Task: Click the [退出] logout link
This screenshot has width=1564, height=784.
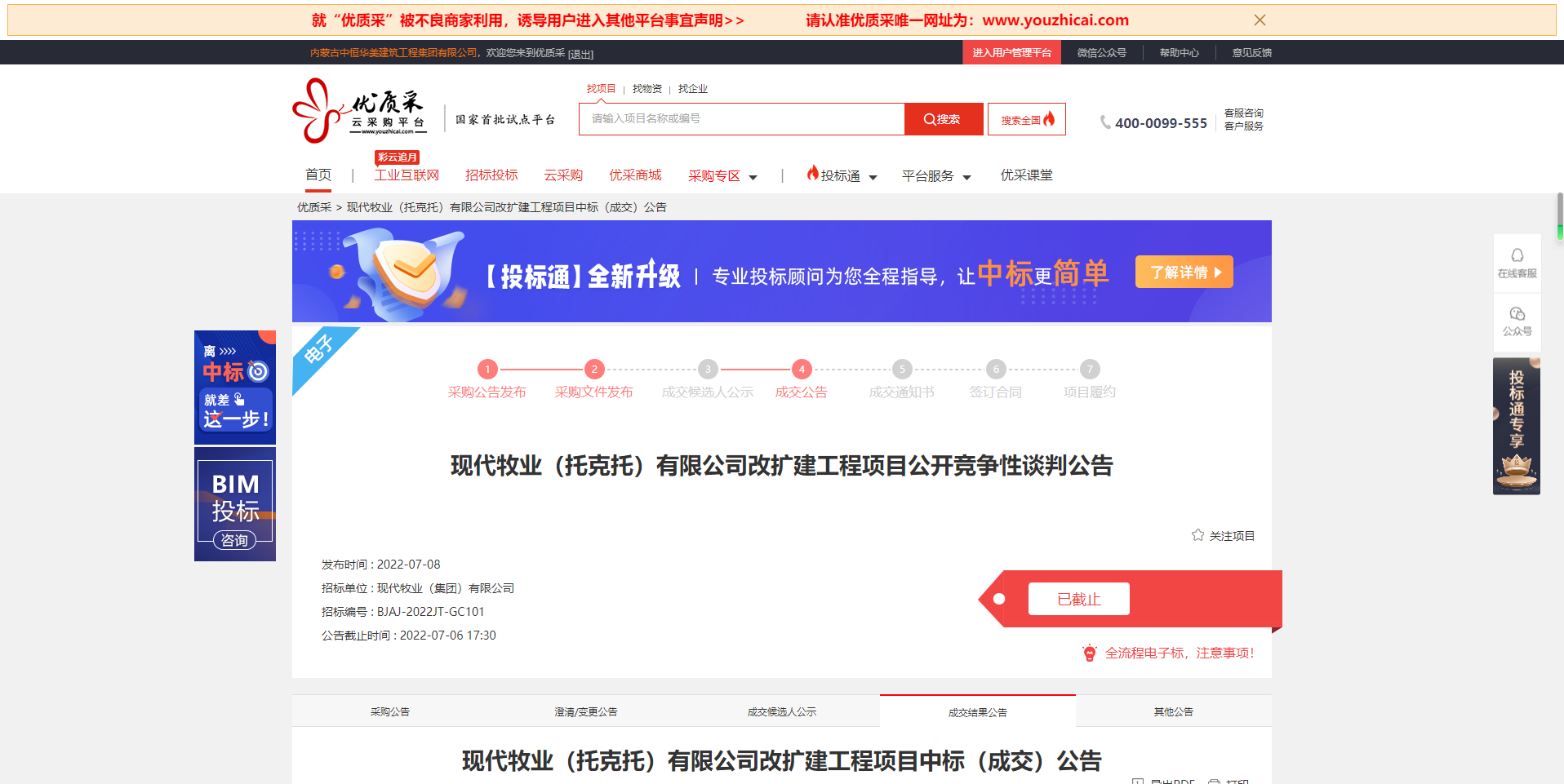Action: [580, 54]
